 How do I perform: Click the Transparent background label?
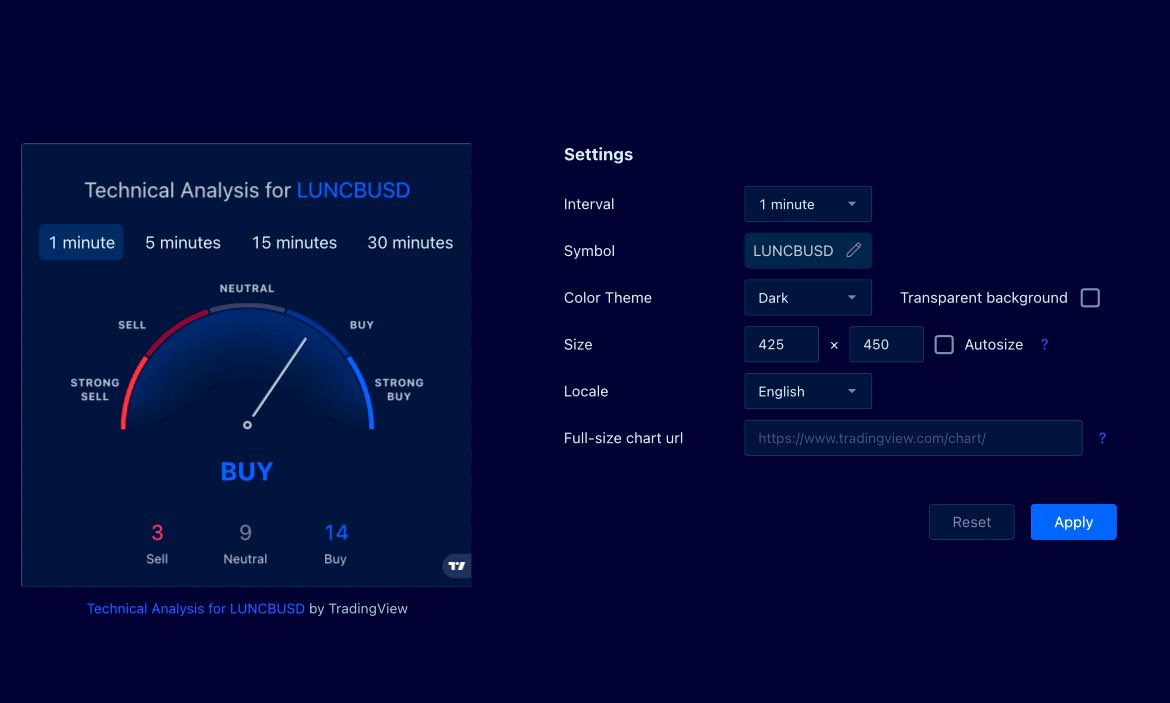pos(983,298)
